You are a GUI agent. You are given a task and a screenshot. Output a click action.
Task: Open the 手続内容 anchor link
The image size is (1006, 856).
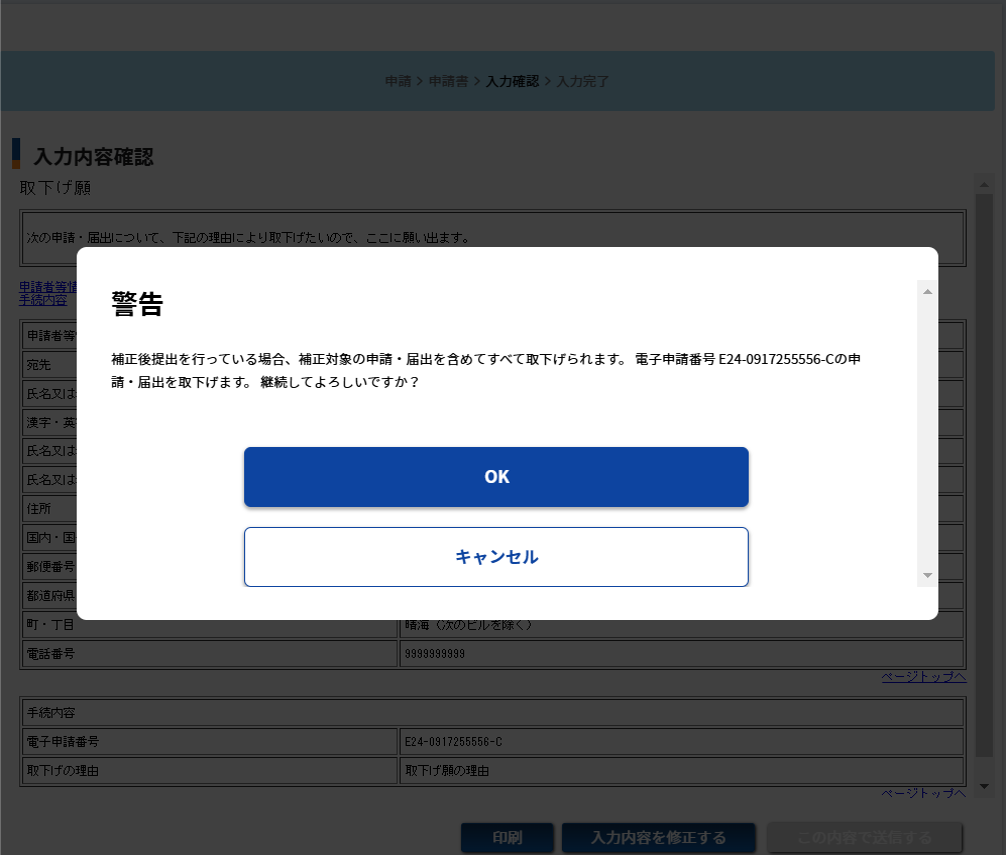pyautogui.click(x=43, y=300)
